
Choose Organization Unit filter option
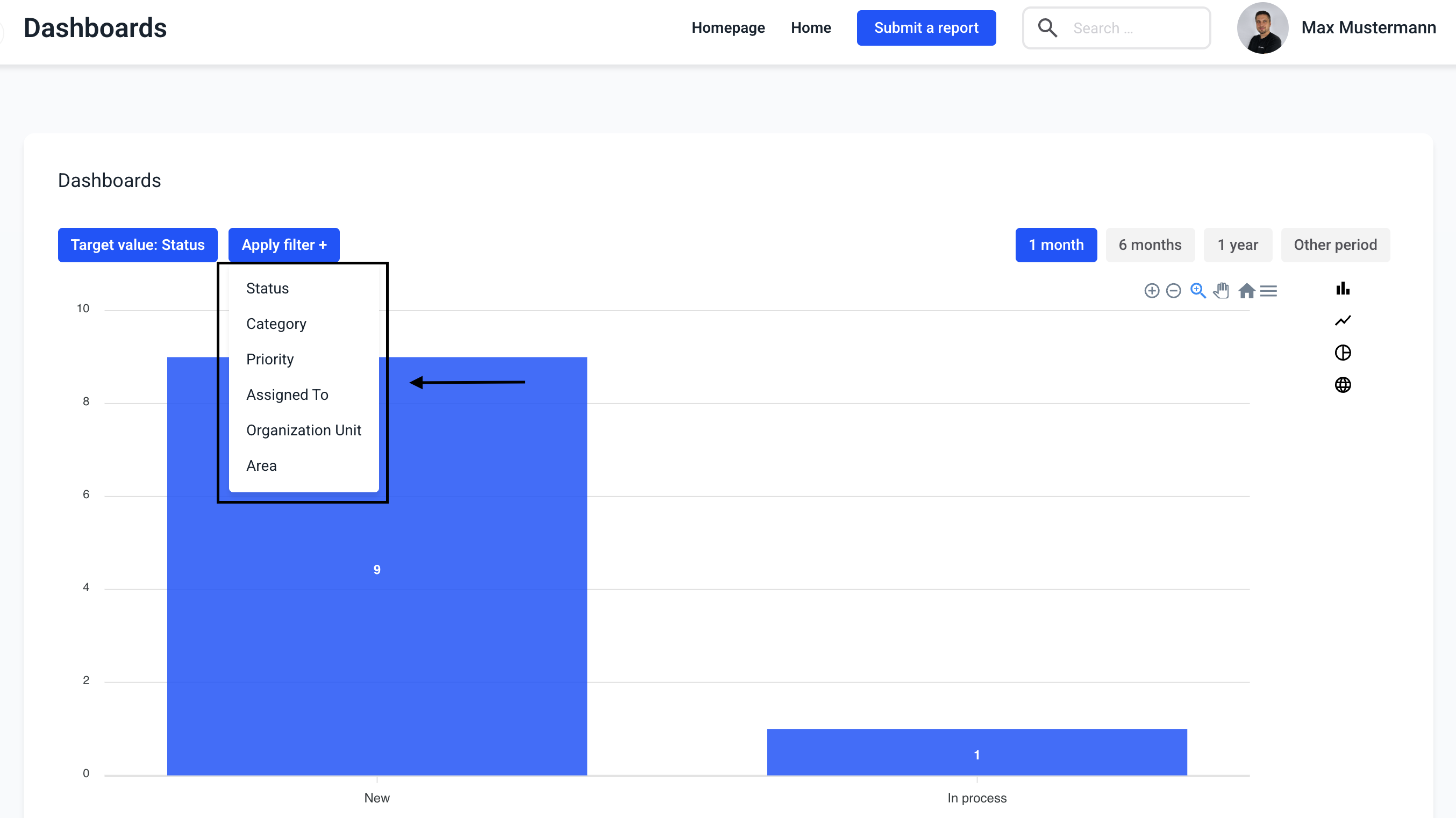[x=304, y=430]
